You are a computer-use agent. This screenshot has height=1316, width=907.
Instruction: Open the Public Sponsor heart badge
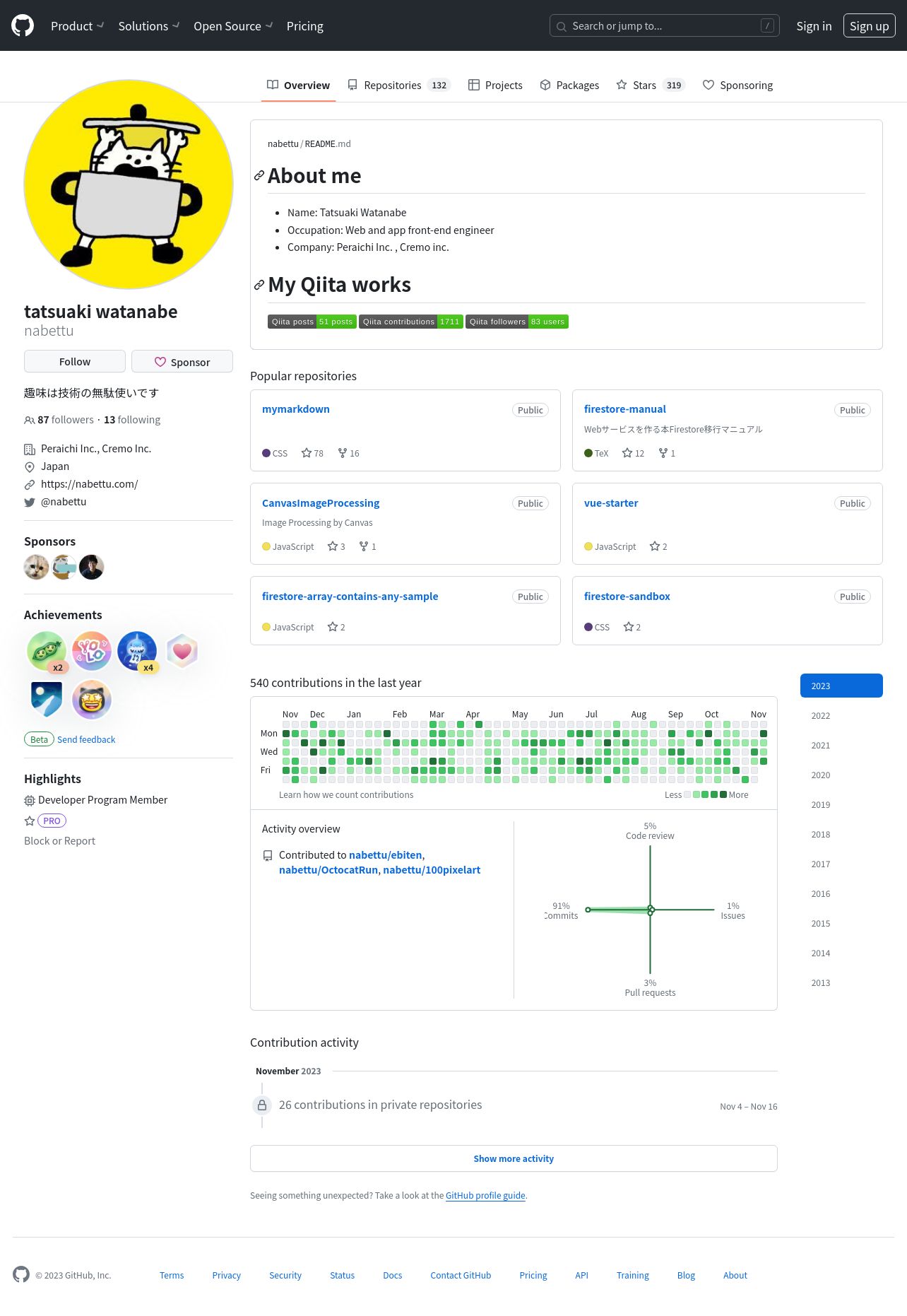click(x=182, y=651)
